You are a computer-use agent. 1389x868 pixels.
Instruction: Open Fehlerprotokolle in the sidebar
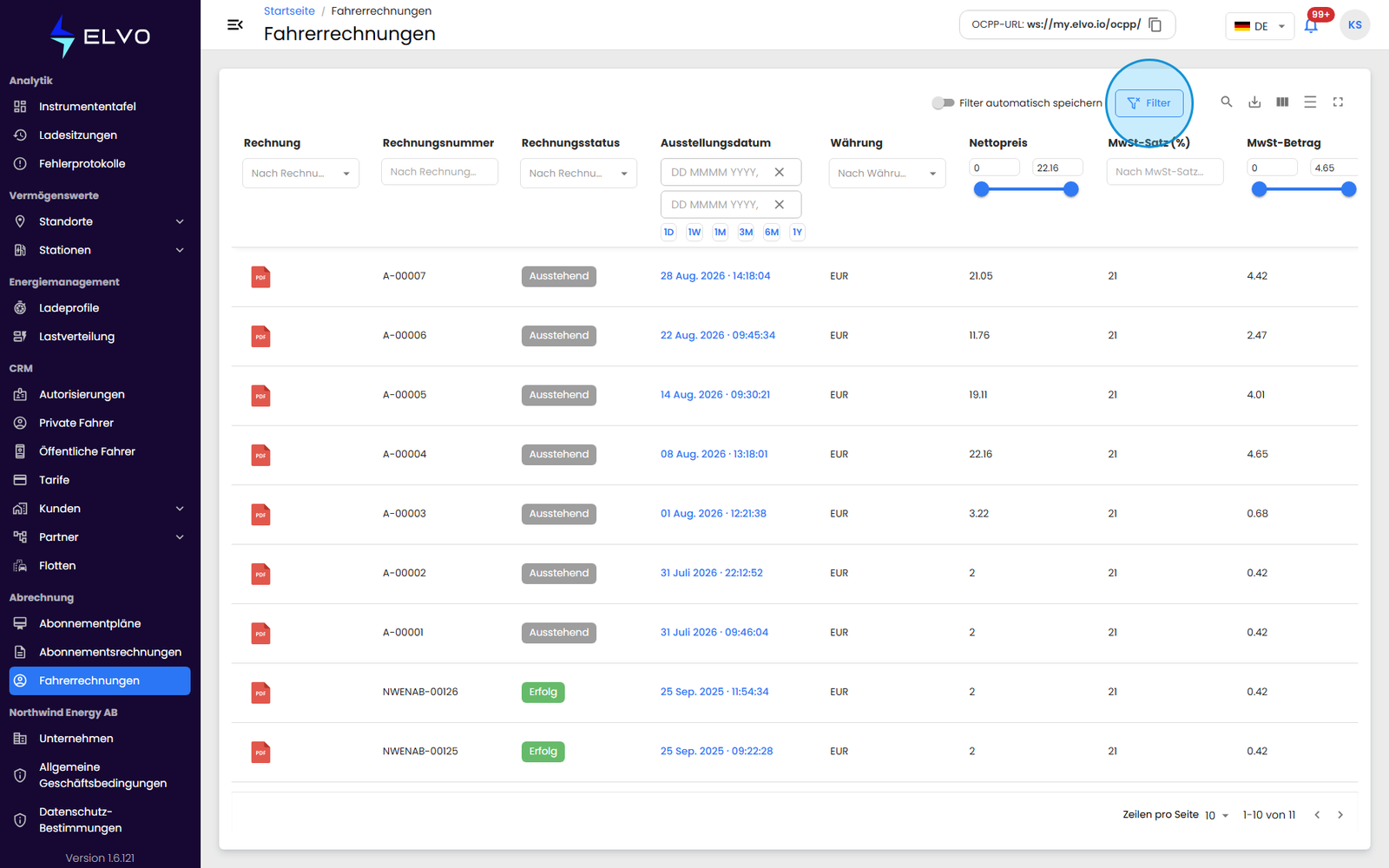[100, 163]
